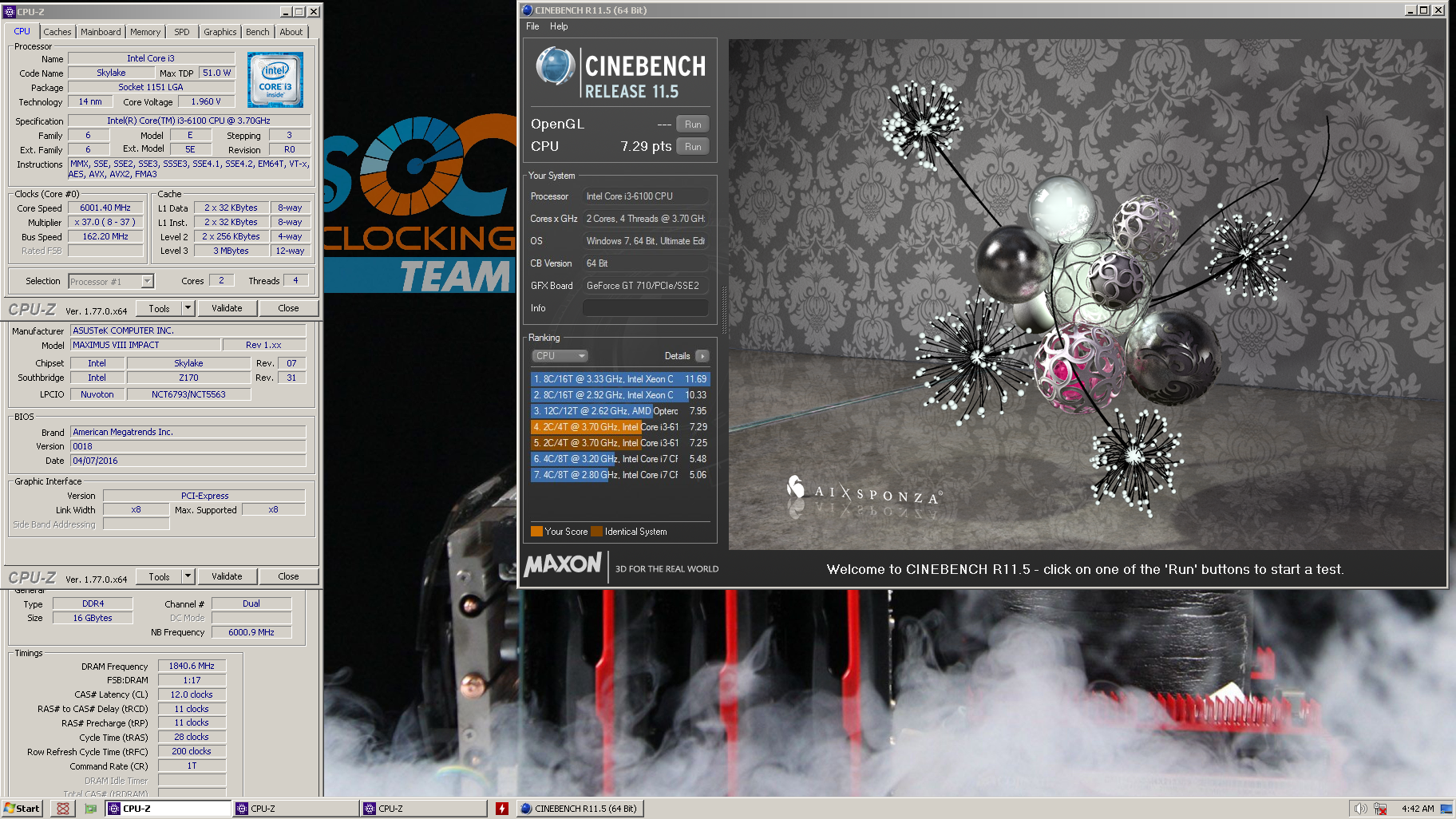
Task: Click the DRAM Frequency 1840.6 MHz value
Action: [x=192, y=666]
